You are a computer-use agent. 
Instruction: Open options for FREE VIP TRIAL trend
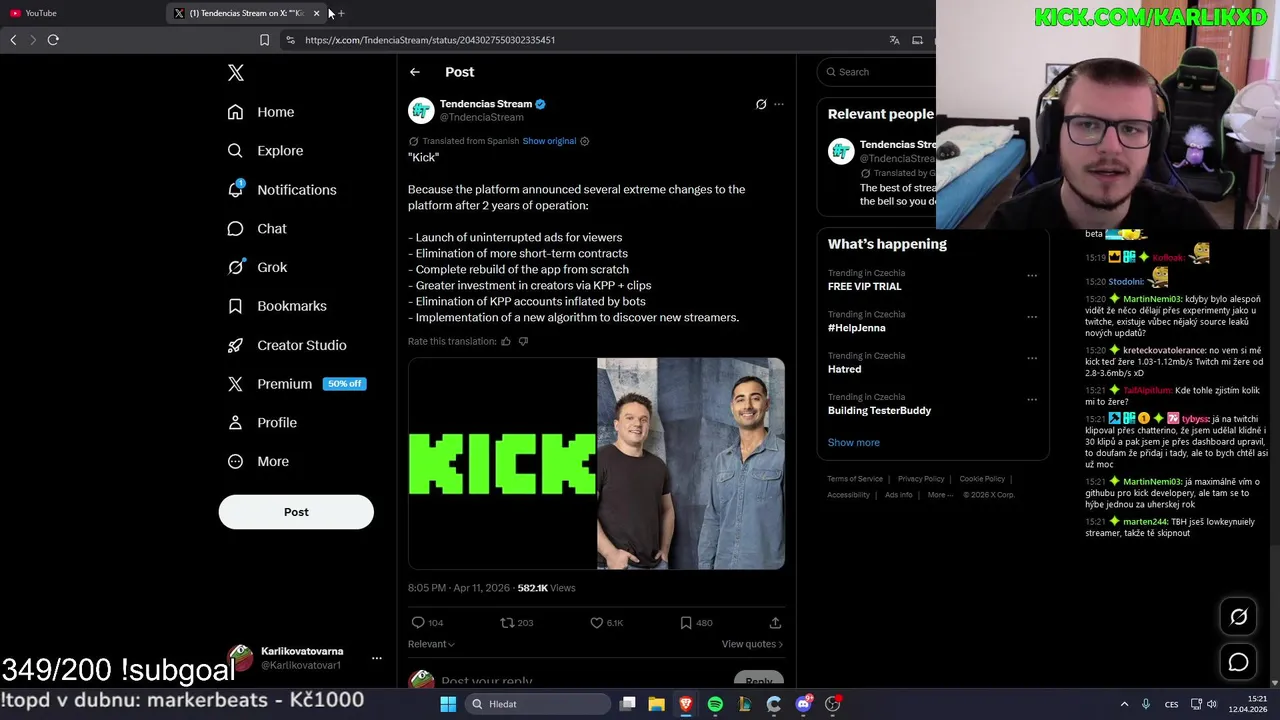pyautogui.click(x=1032, y=276)
